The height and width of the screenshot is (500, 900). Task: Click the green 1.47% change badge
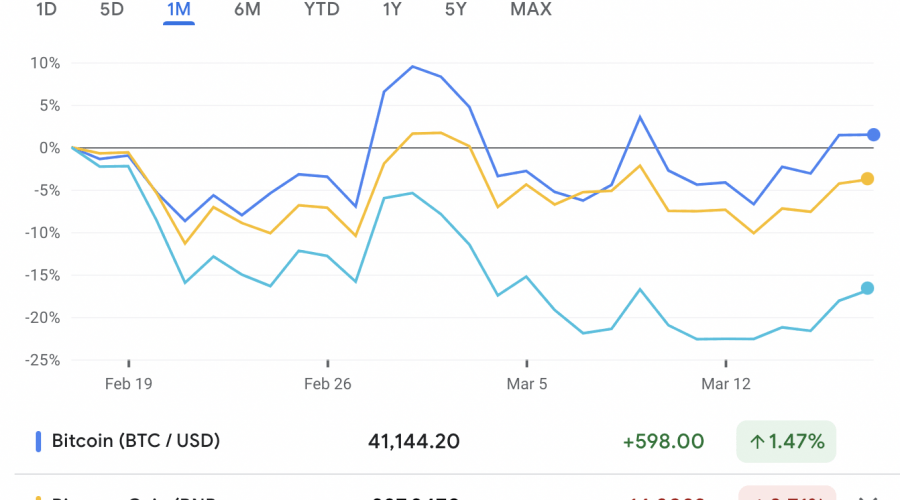(x=786, y=441)
